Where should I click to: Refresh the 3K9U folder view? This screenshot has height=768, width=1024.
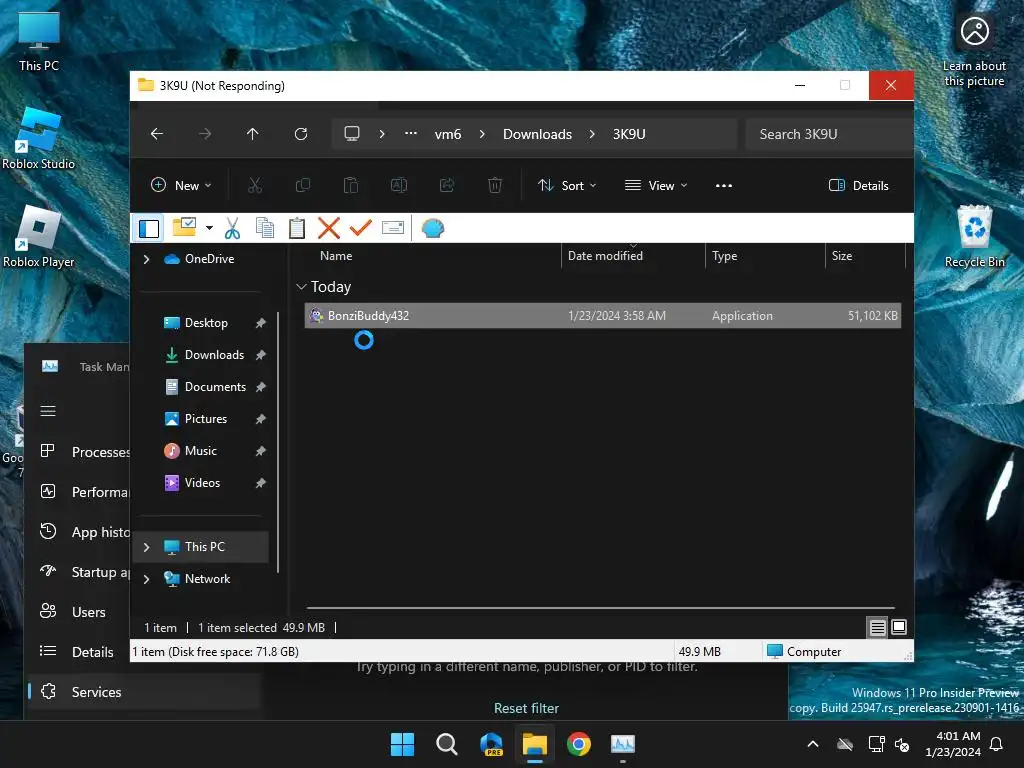(x=301, y=134)
